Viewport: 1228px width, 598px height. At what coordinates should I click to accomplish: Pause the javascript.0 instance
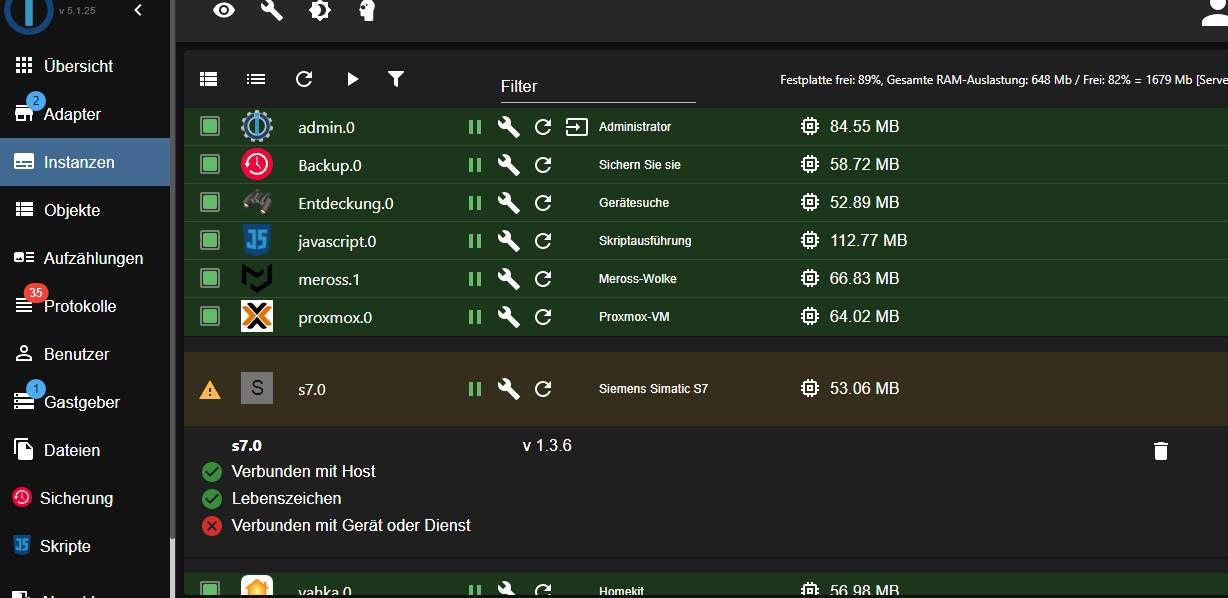click(x=475, y=241)
